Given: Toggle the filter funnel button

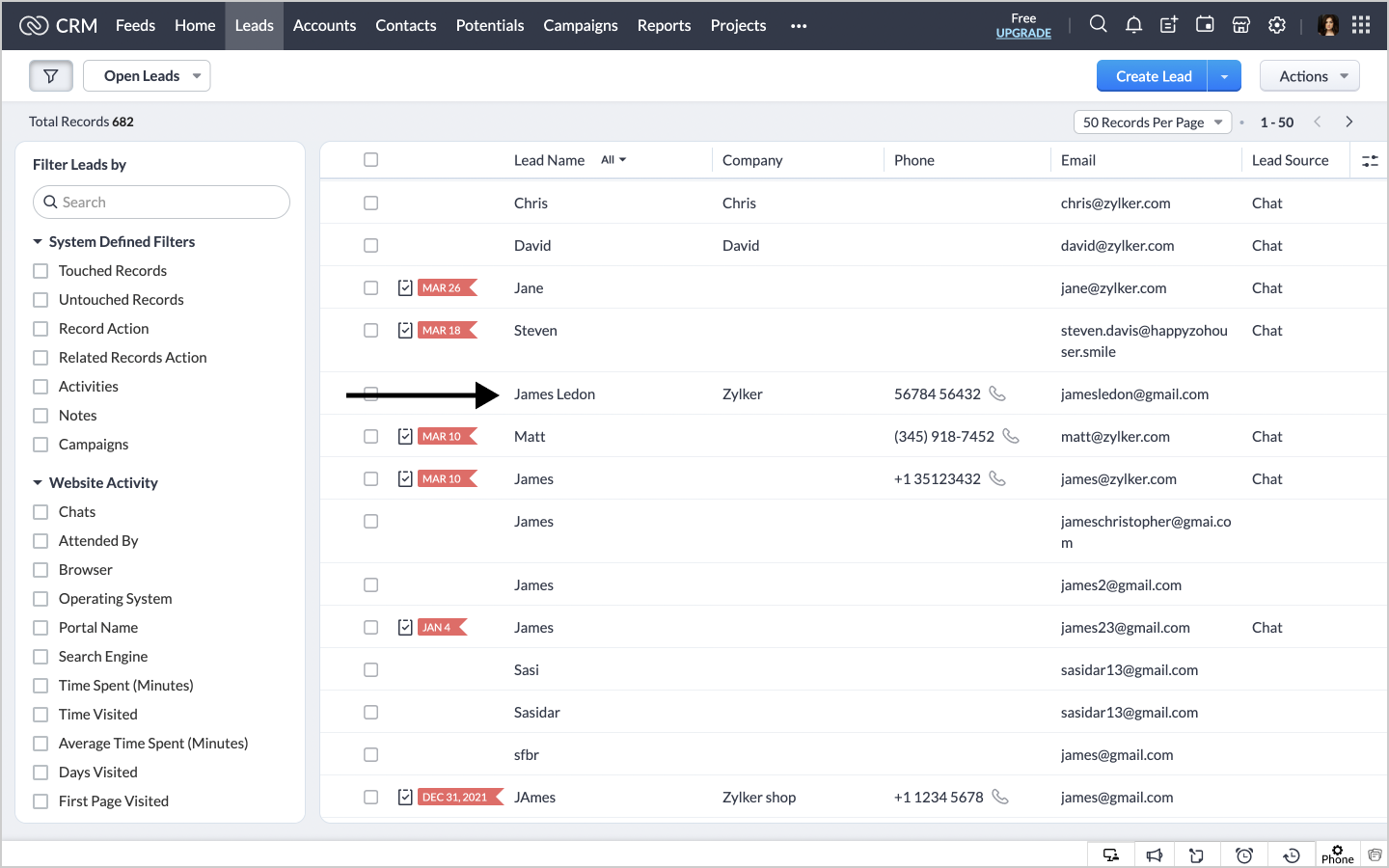Looking at the screenshot, I should click(51, 76).
